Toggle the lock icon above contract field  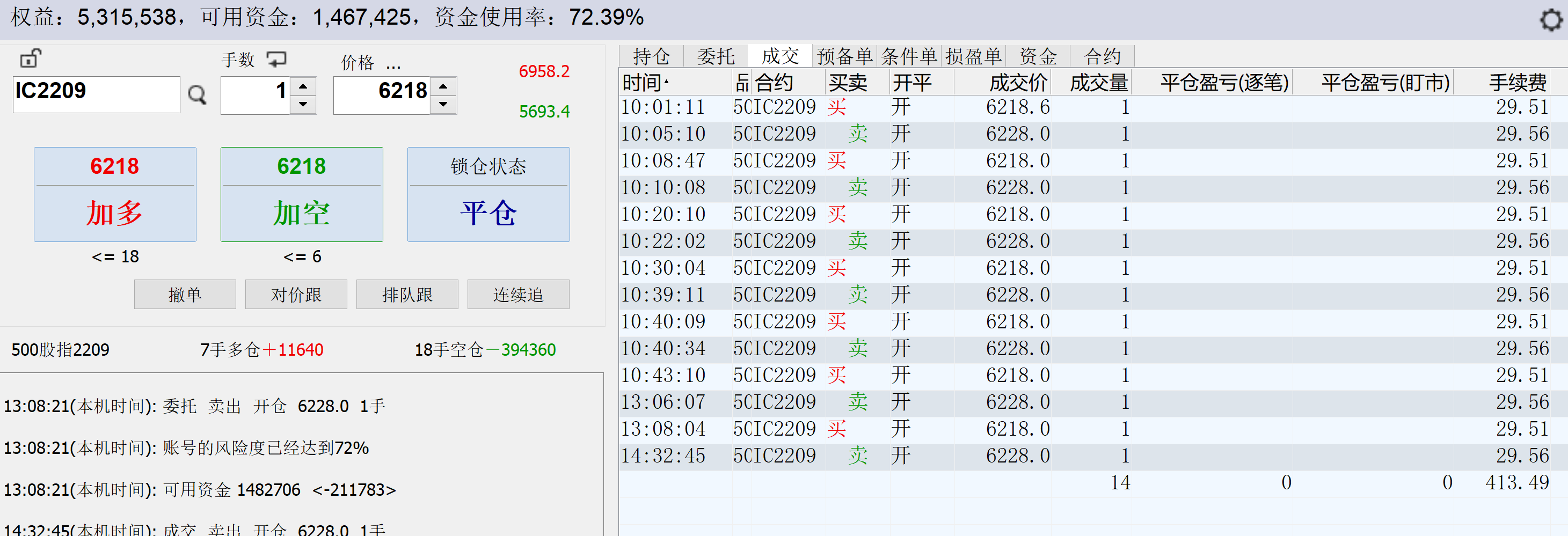[31, 58]
